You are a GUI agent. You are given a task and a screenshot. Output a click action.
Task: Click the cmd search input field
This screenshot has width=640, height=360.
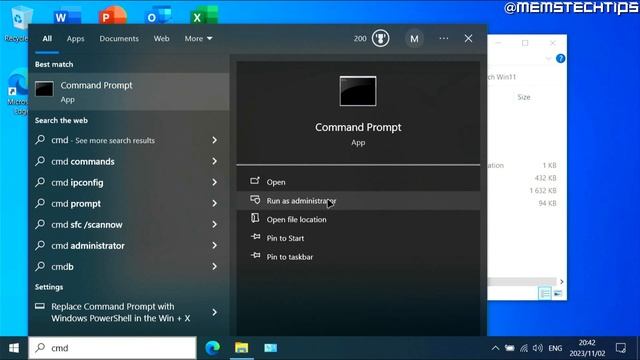click(113, 348)
